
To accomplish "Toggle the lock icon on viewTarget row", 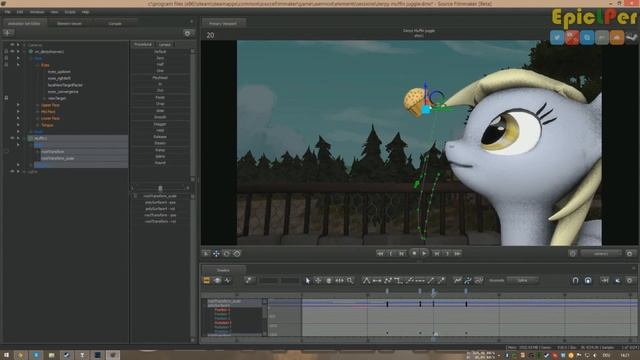I will point(6,98).
